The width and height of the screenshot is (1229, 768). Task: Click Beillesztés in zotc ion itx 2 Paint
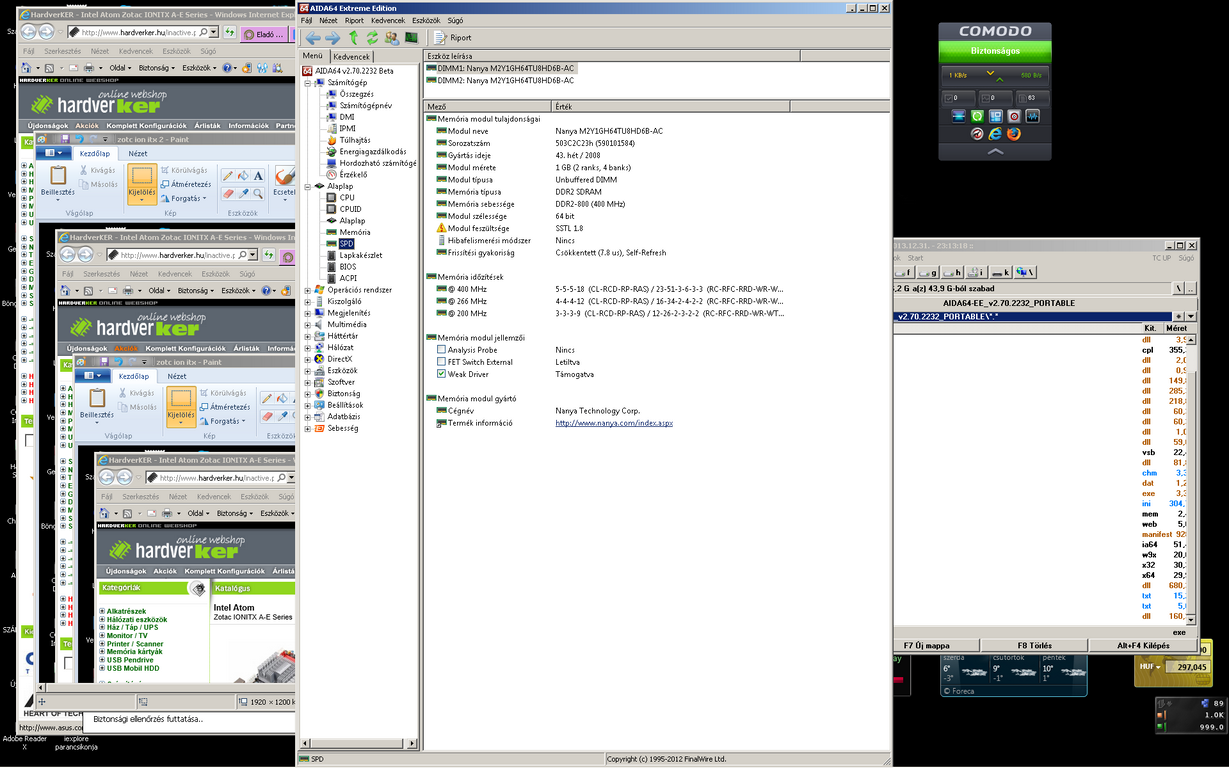pyautogui.click(x=58, y=182)
